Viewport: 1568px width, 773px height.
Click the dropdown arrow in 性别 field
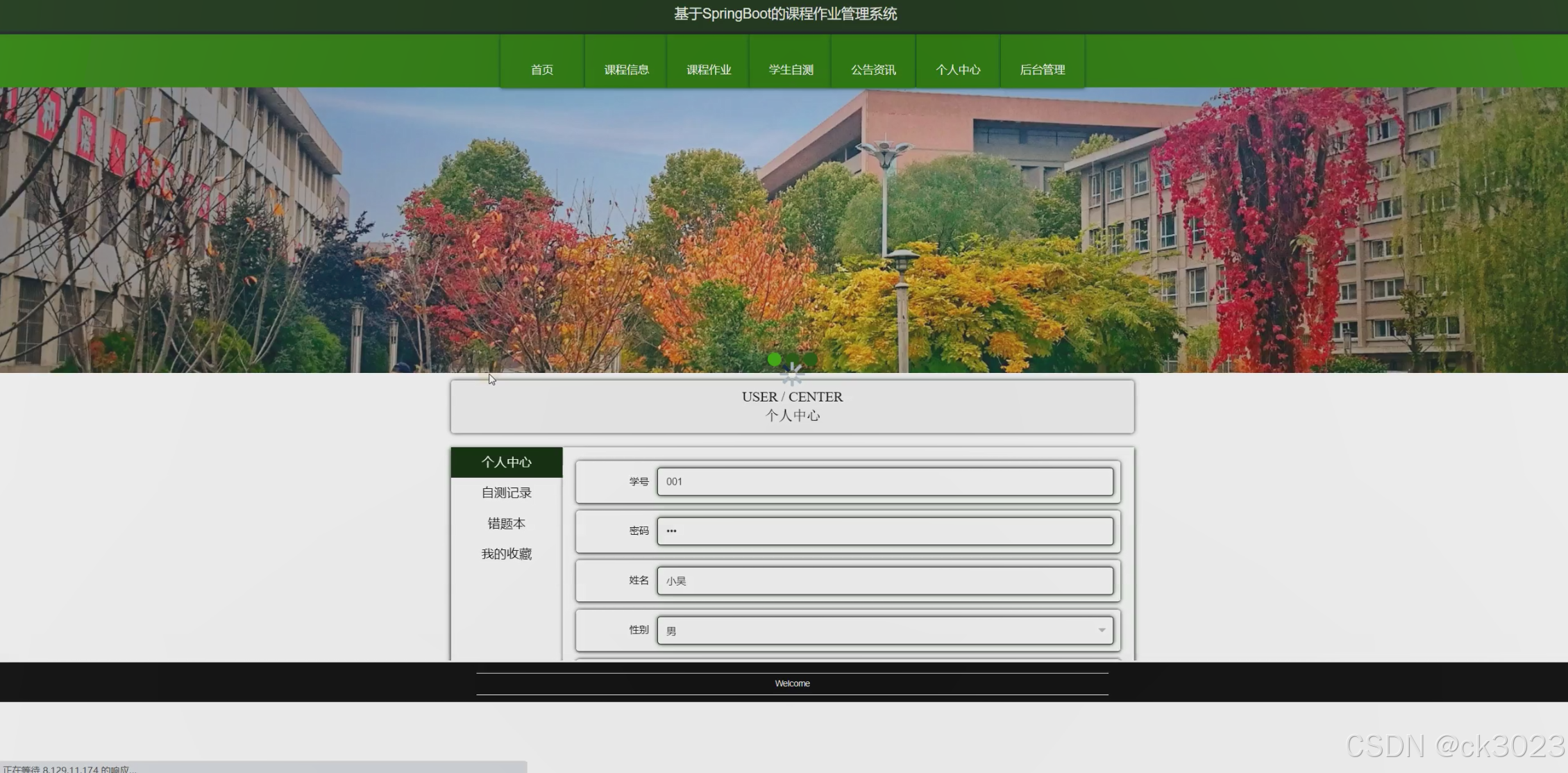click(x=1102, y=631)
